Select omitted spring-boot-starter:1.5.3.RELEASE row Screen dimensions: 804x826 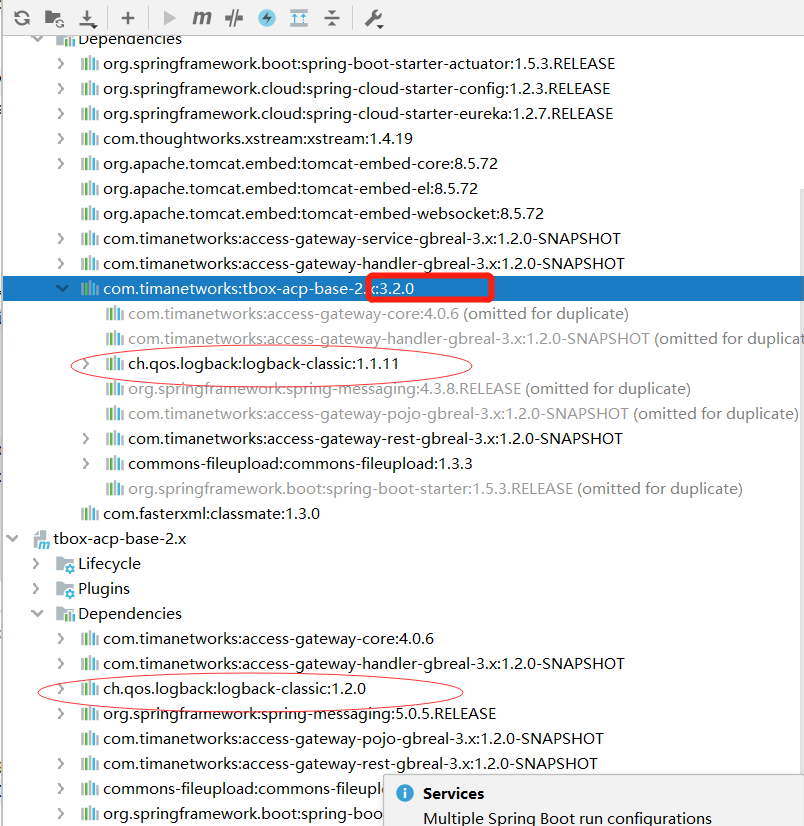click(x=403, y=489)
